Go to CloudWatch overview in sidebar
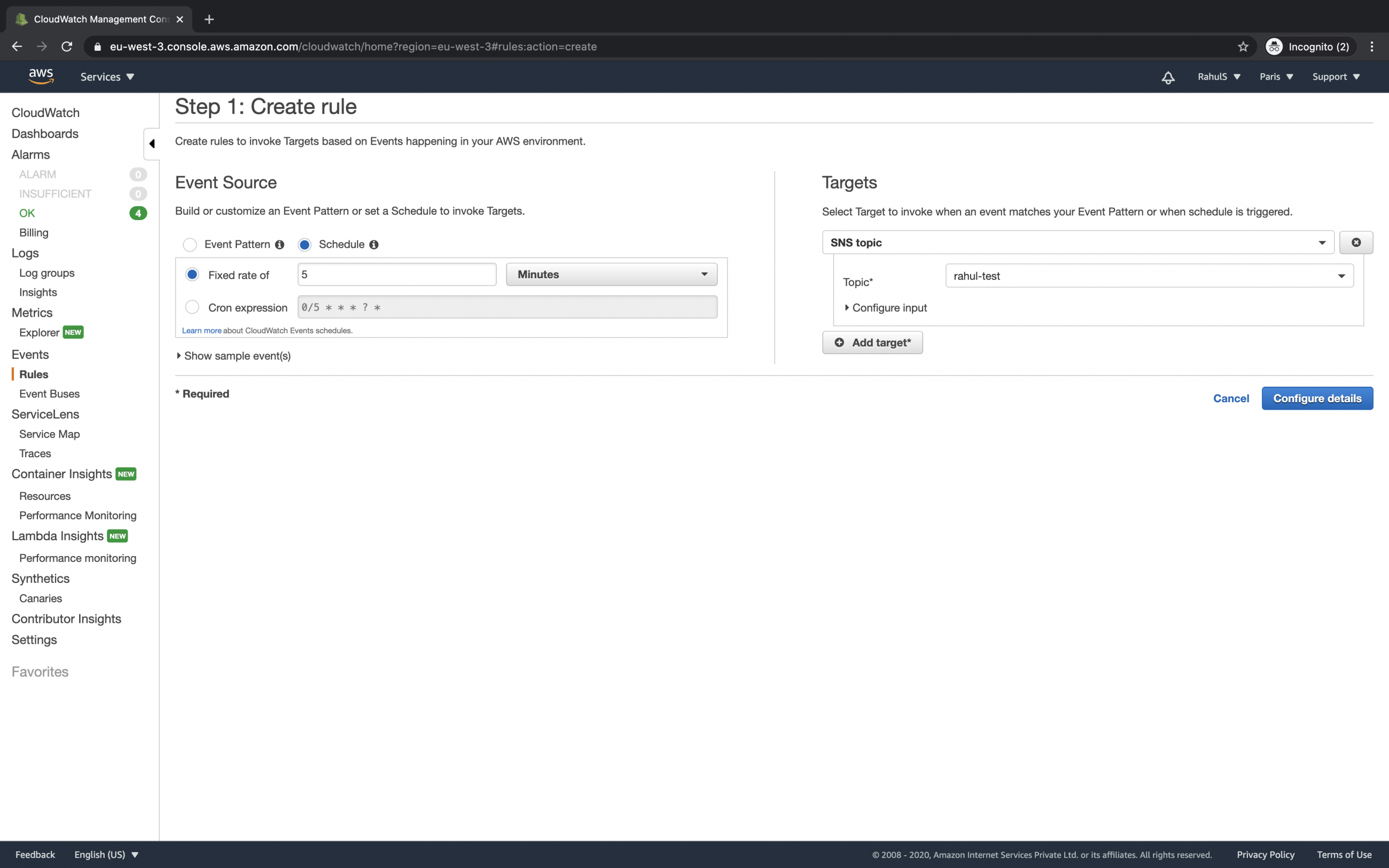Screen dimensions: 1389x868 point(45,113)
